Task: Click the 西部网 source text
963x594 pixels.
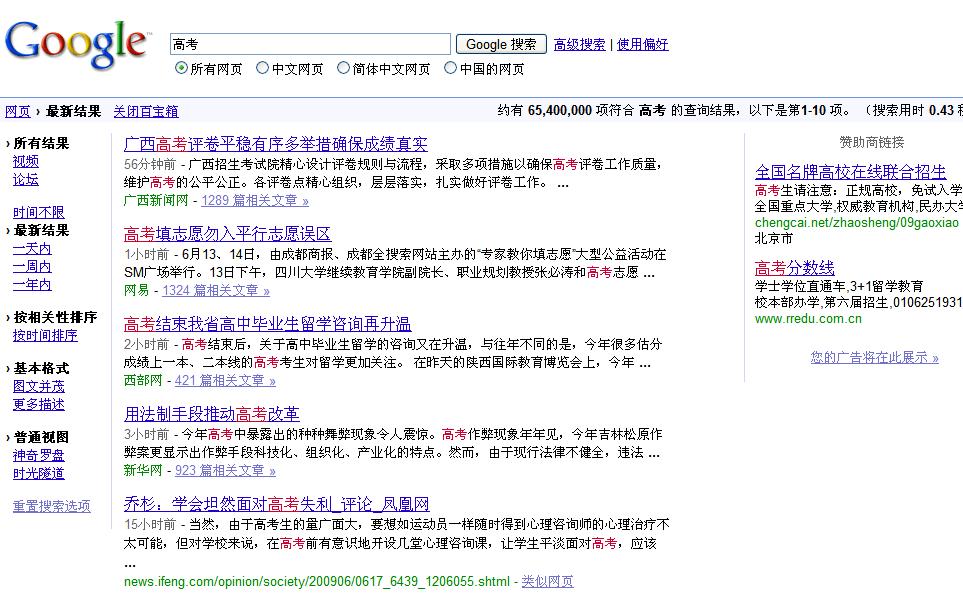Action: coord(143,380)
